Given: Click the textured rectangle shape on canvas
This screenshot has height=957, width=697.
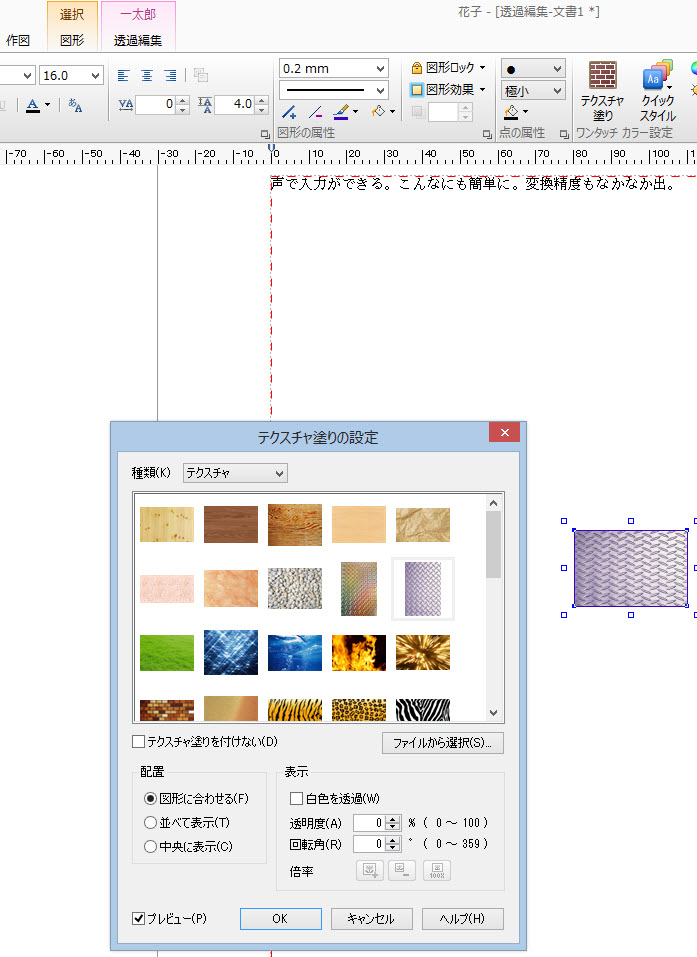Looking at the screenshot, I should [630, 568].
